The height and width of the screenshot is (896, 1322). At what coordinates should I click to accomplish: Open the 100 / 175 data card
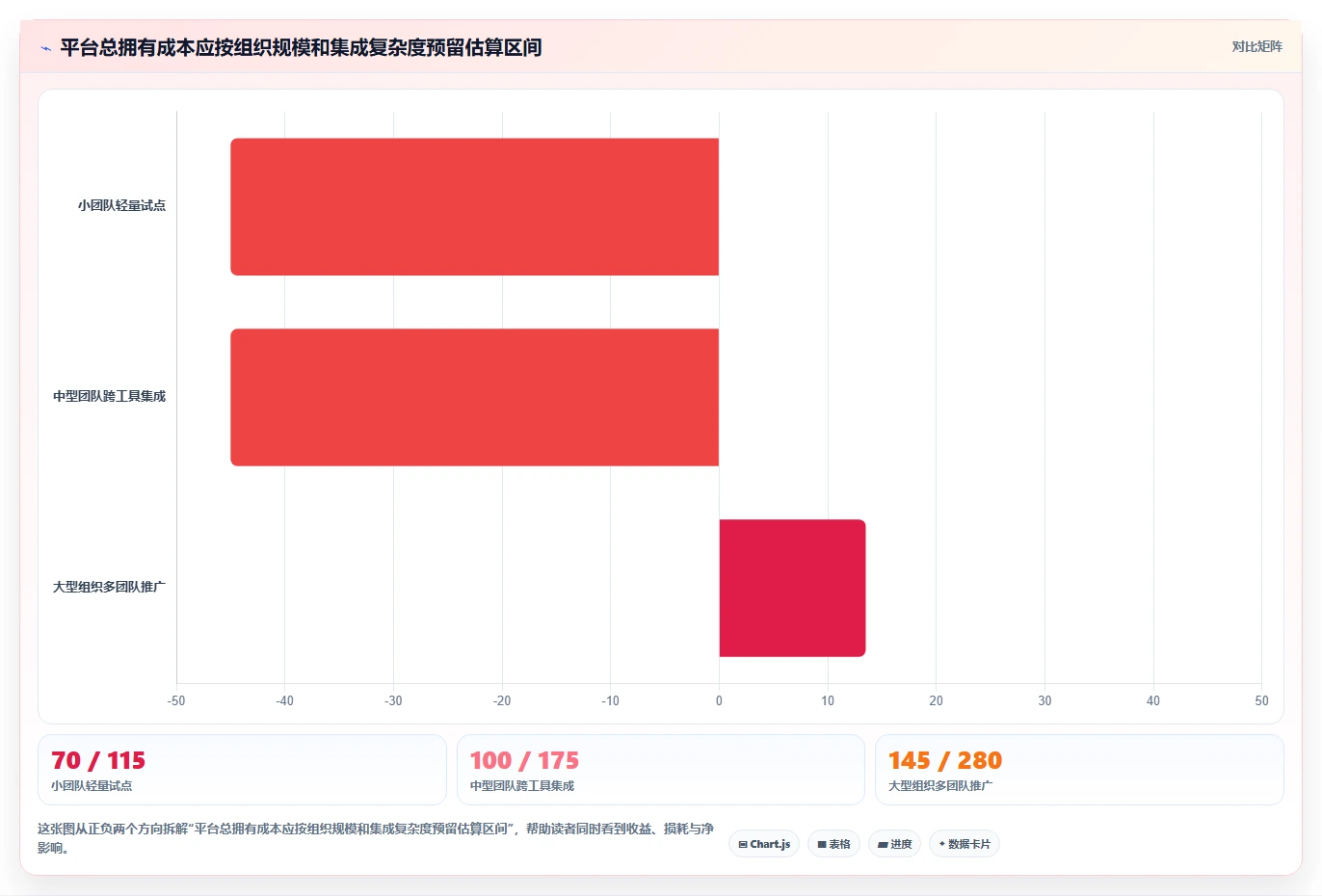(661, 770)
